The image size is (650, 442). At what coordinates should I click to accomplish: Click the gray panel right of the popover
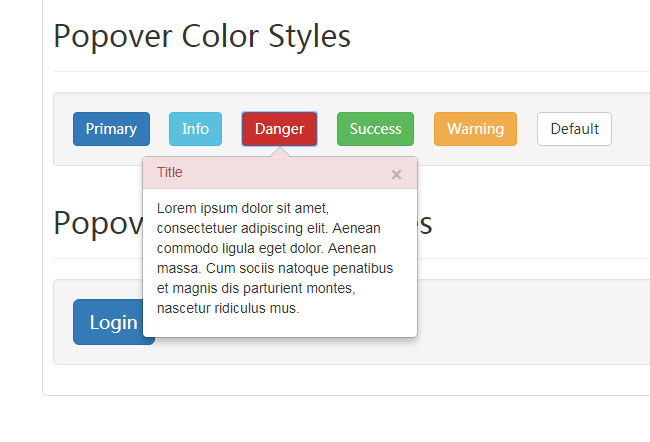coord(530,322)
